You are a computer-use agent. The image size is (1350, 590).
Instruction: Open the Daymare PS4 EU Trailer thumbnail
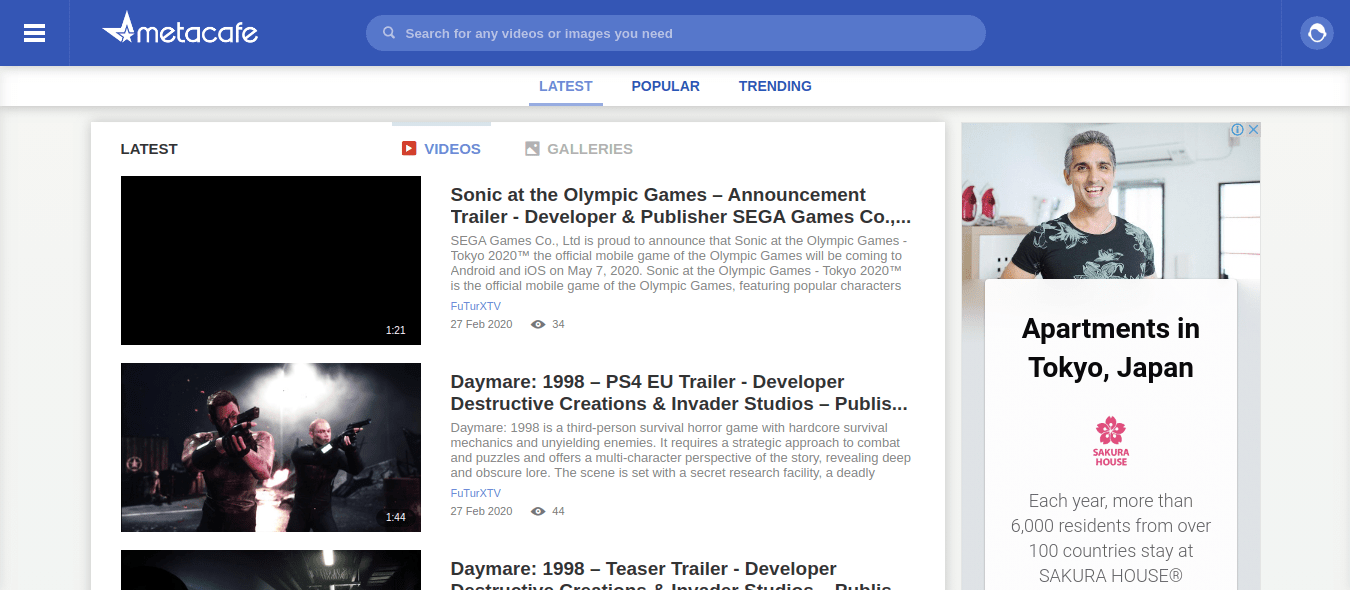pyautogui.click(x=271, y=447)
